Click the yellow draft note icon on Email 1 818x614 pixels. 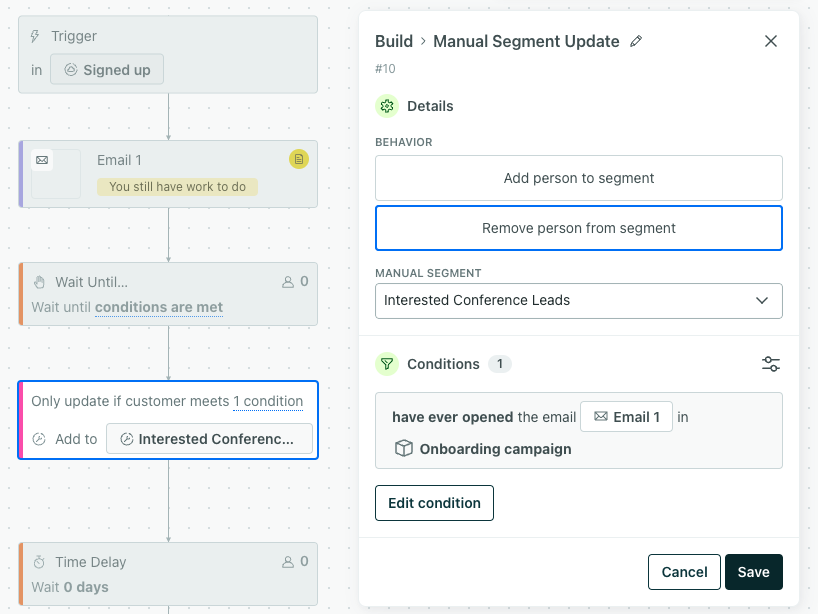299,159
